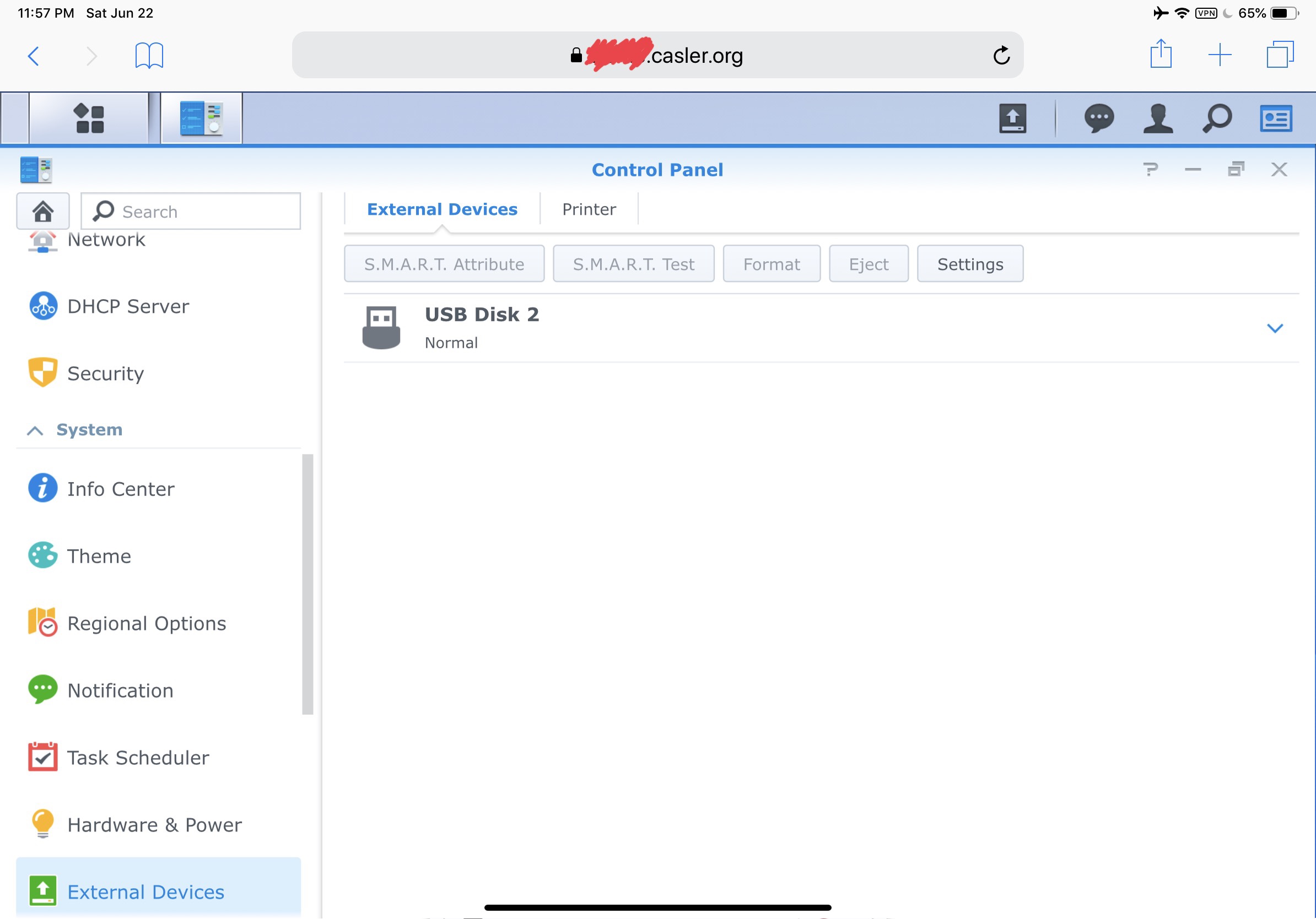Open Safari bookmarks
This screenshot has height=919, width=1316.
[149, 56]
